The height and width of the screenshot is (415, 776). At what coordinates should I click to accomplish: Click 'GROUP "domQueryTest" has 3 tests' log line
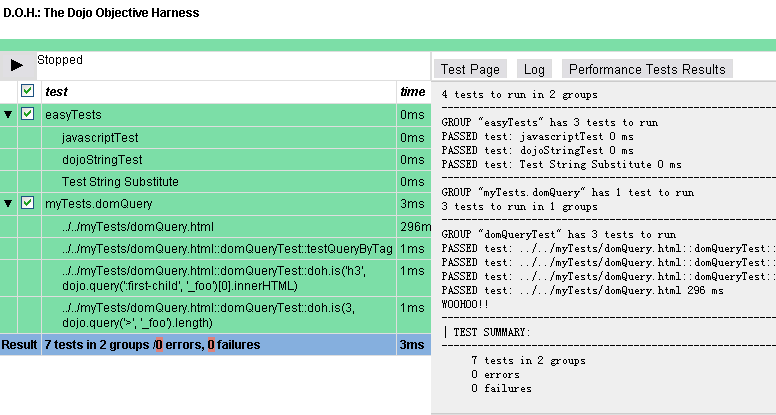(558, 234)
